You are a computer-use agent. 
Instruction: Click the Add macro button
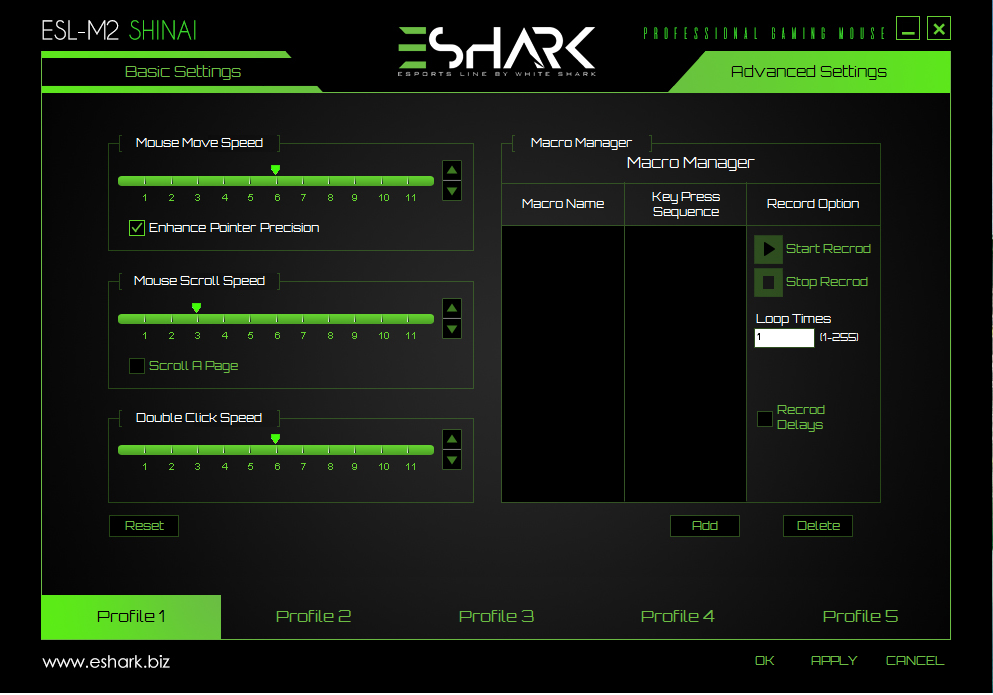coord(705,526)
